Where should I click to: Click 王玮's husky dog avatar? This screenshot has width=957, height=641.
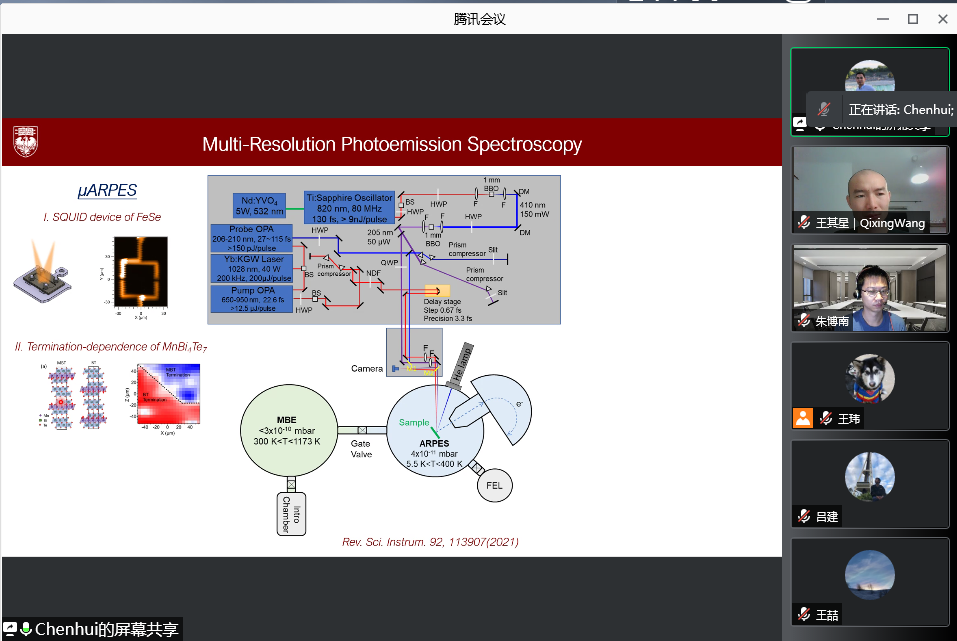coord(869,378)
